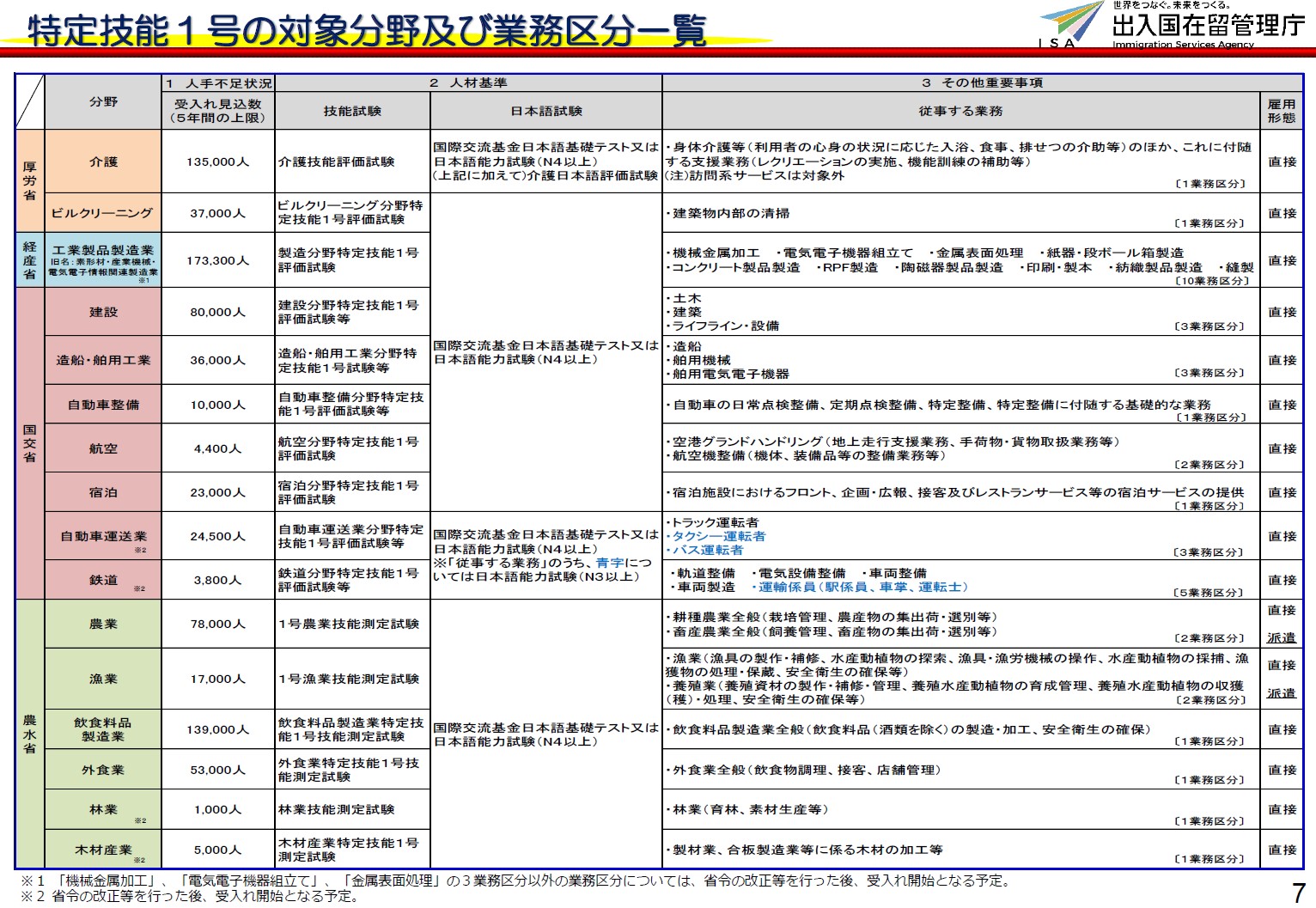
Task: Click the 厚労省 ministry cell
Action: coord(29,181)
